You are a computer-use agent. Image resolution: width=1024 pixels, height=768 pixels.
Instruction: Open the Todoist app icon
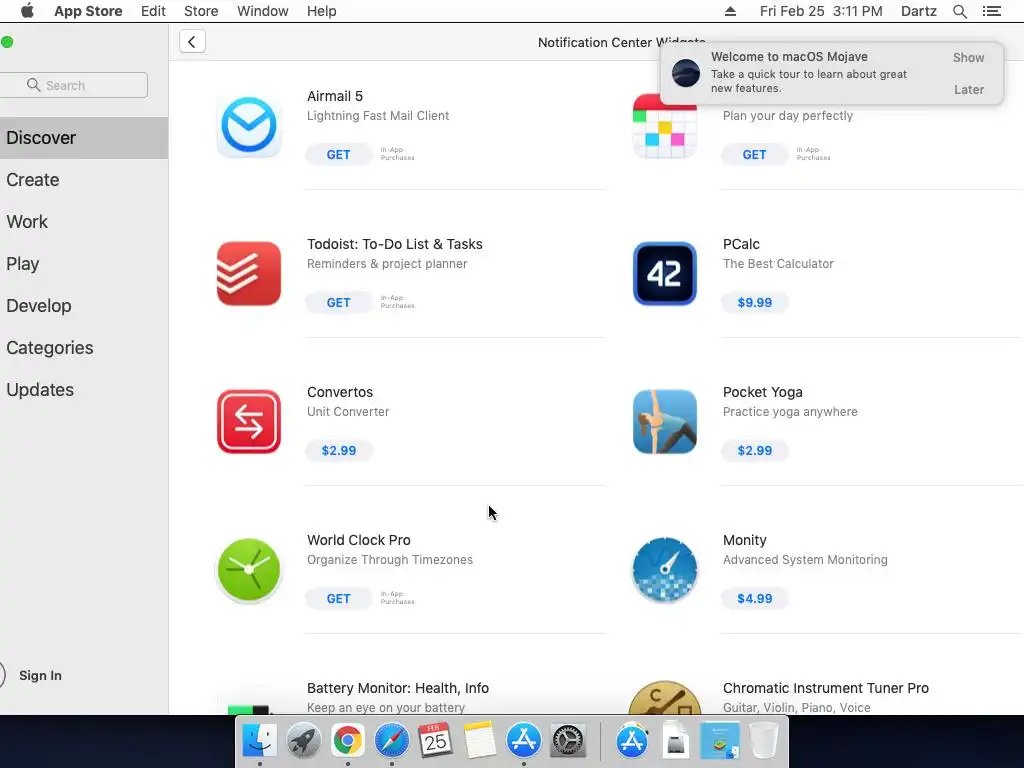point(249,274)
